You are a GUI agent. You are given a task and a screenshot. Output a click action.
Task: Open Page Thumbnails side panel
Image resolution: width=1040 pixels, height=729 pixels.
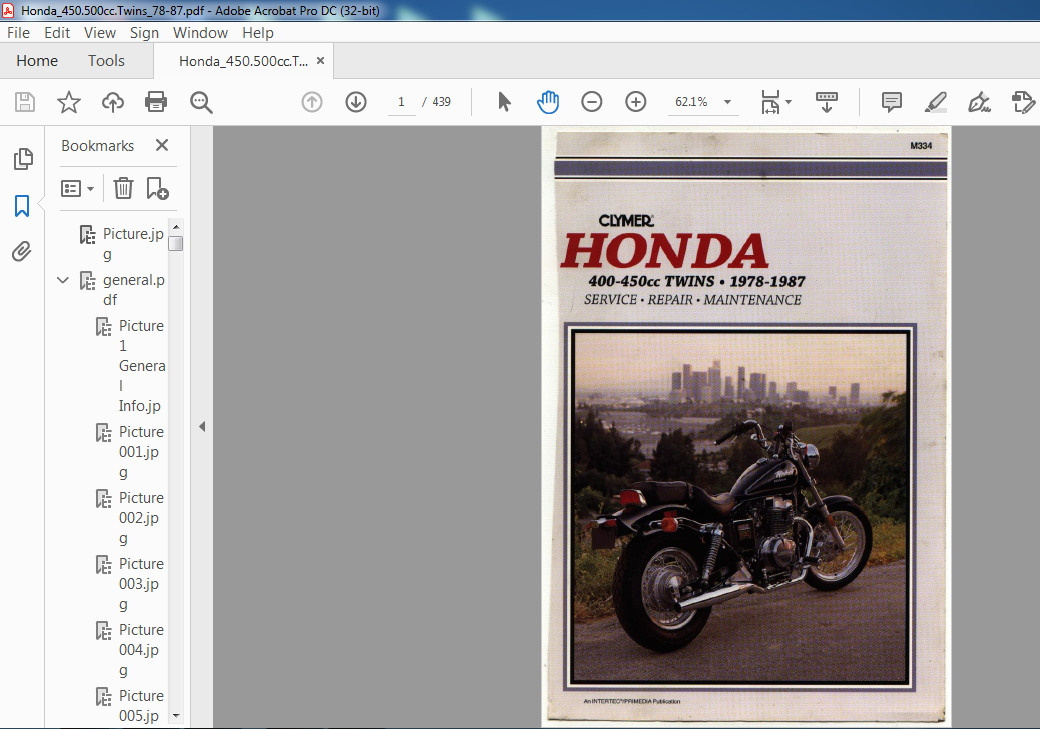pos(23,159)
